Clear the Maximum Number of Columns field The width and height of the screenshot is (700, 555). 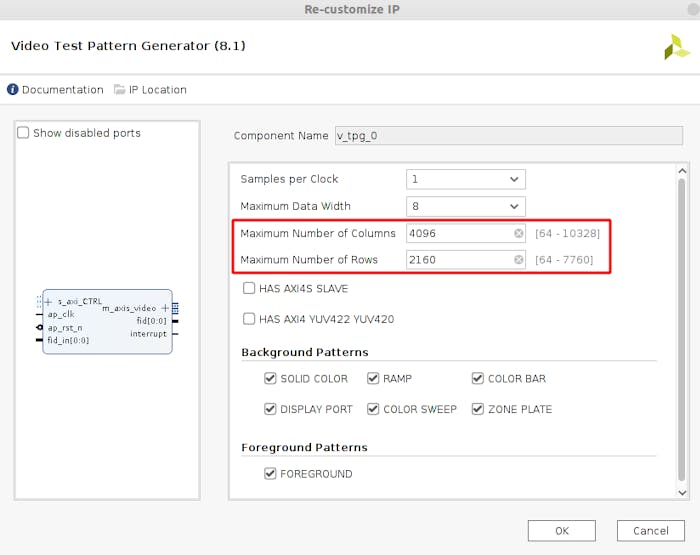pyautogui.click(x=519, y=233)
